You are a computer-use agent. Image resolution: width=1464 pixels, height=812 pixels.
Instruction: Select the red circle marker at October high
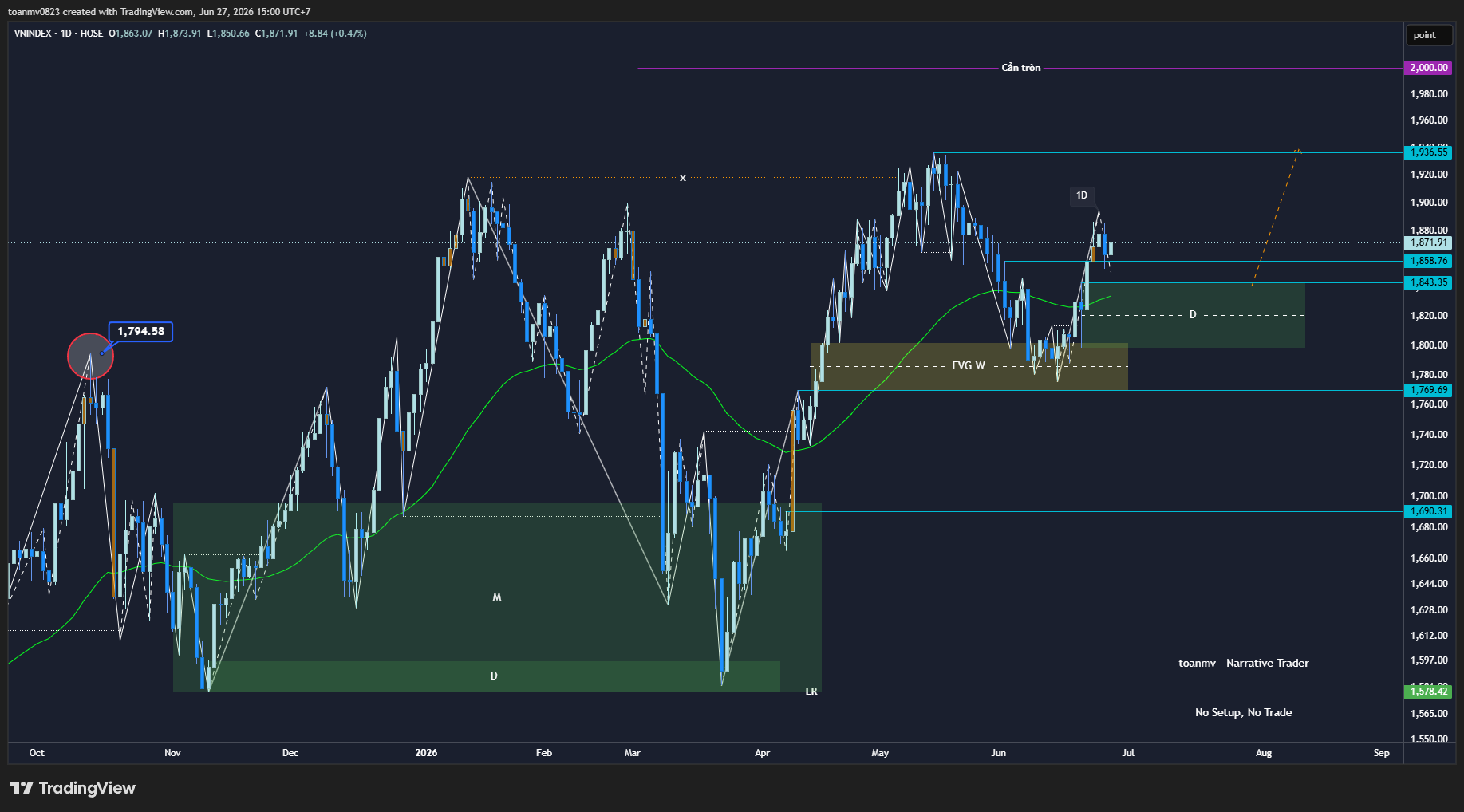click(x=90, y=356)
